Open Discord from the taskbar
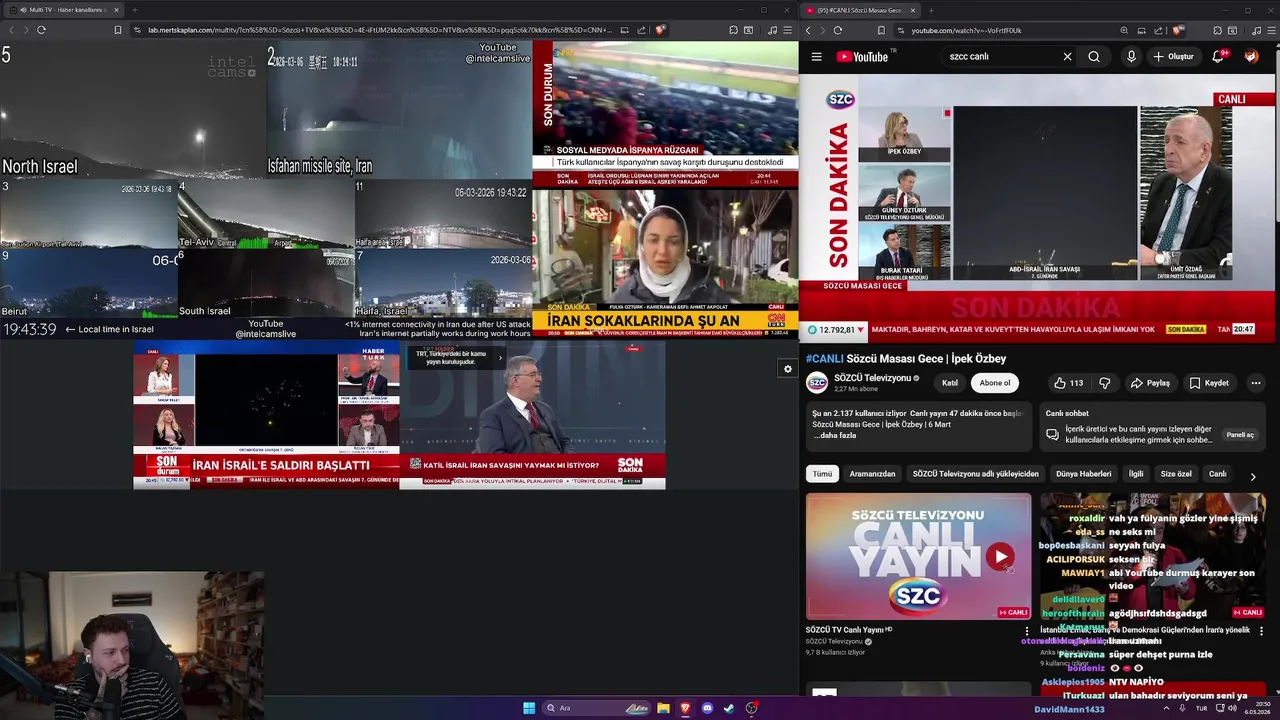Screen dimensions: 1280x720 pos(707,708)
